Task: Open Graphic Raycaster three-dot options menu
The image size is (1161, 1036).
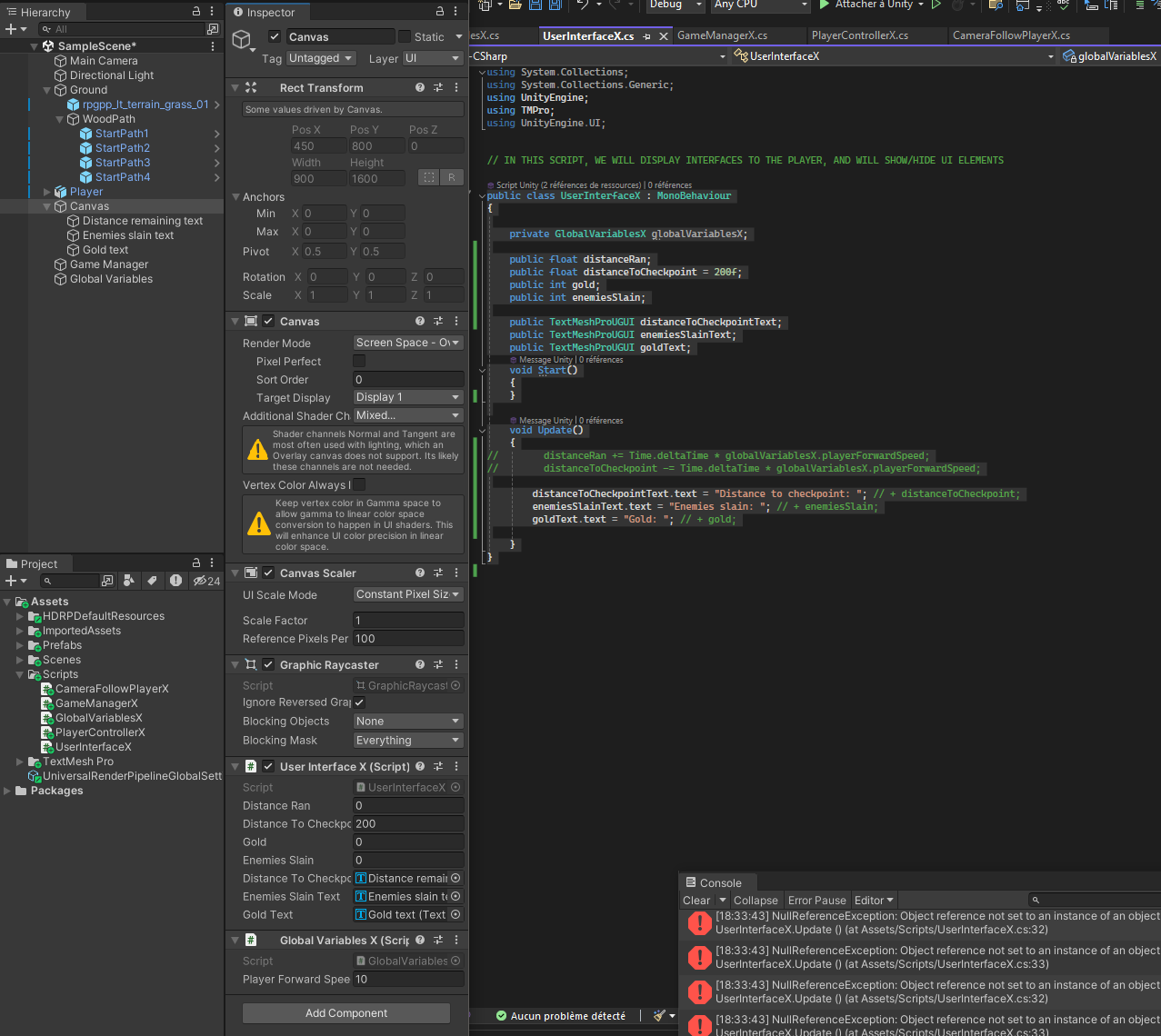Action: (456, 665)
